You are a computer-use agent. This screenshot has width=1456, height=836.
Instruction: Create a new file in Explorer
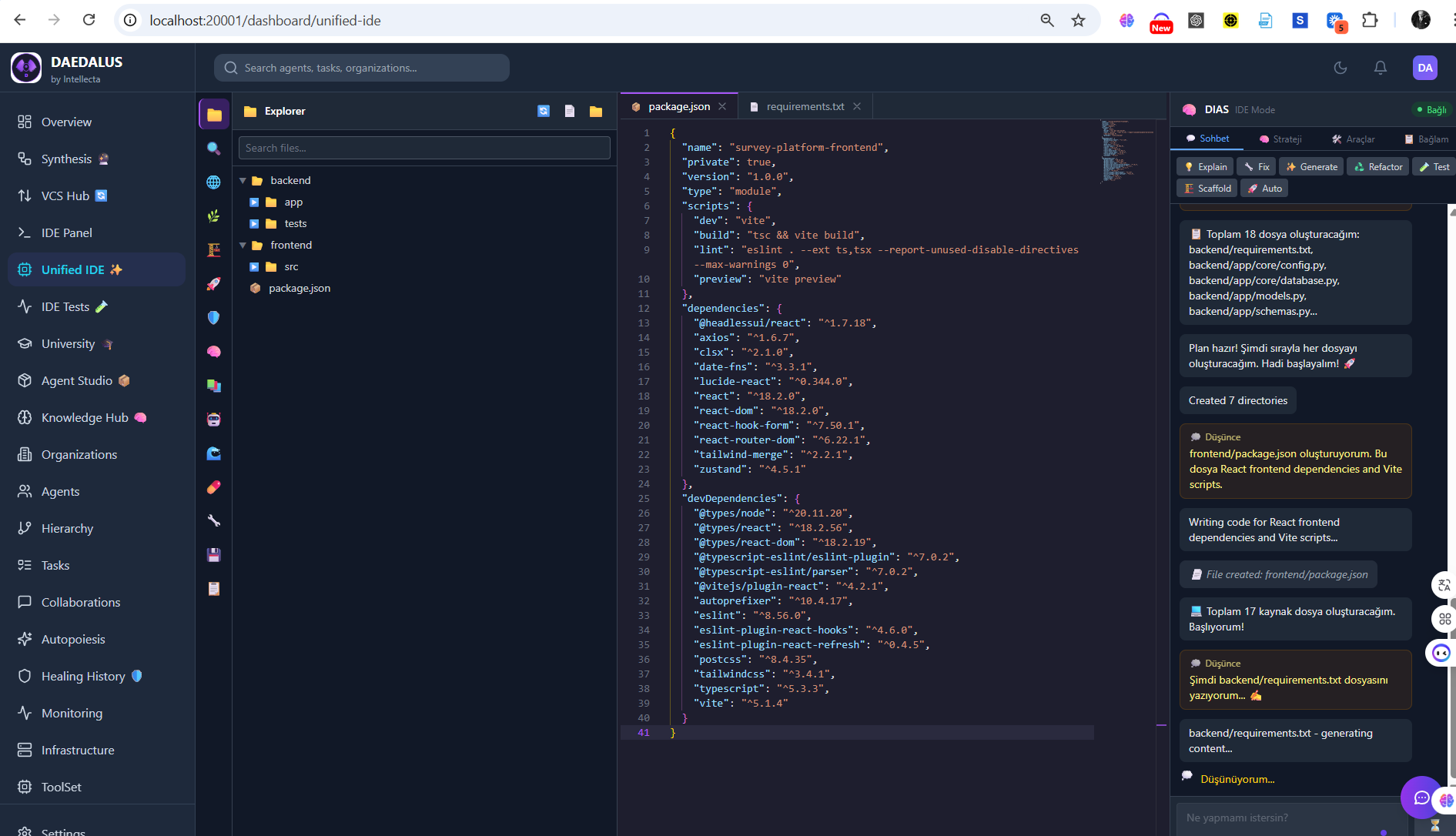pos(570,111)
